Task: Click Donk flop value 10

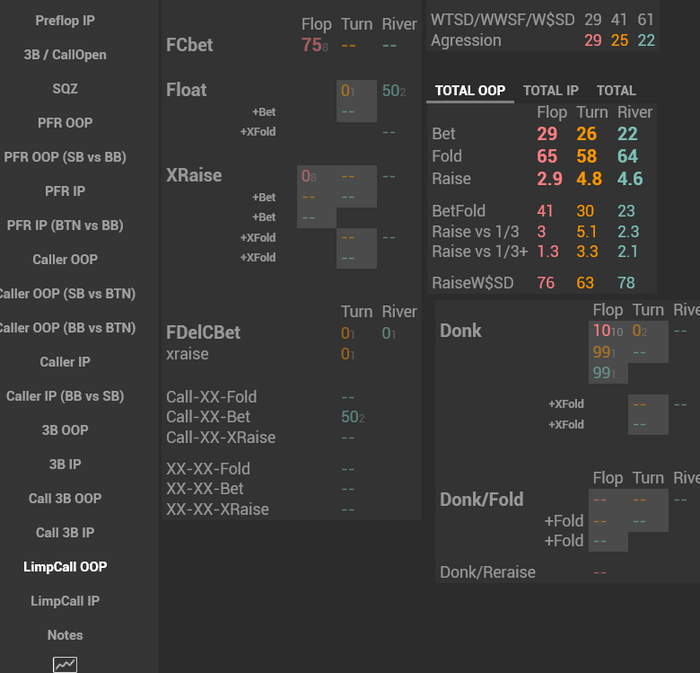Action: (x=602, y=331)
